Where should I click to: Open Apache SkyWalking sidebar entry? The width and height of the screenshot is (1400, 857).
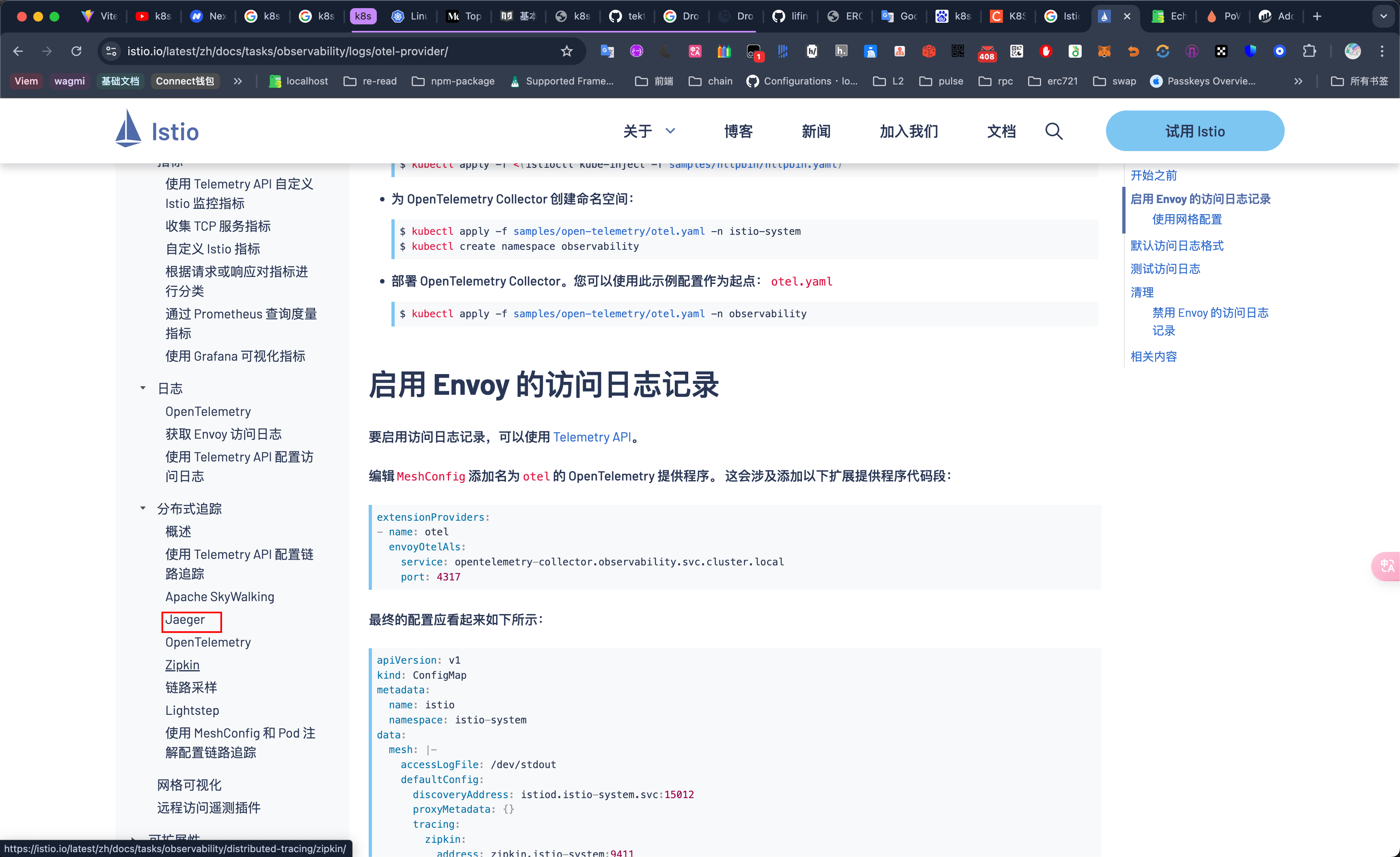[219, 596]
